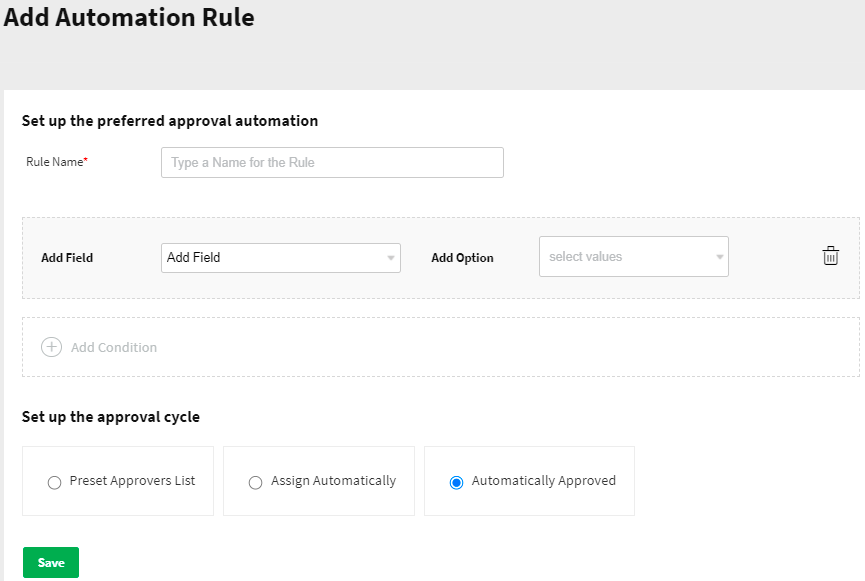This screenshot has width=865, height=581.
Task: Click the circled plus icon beside Add Condition
Action: coord(51,347)
